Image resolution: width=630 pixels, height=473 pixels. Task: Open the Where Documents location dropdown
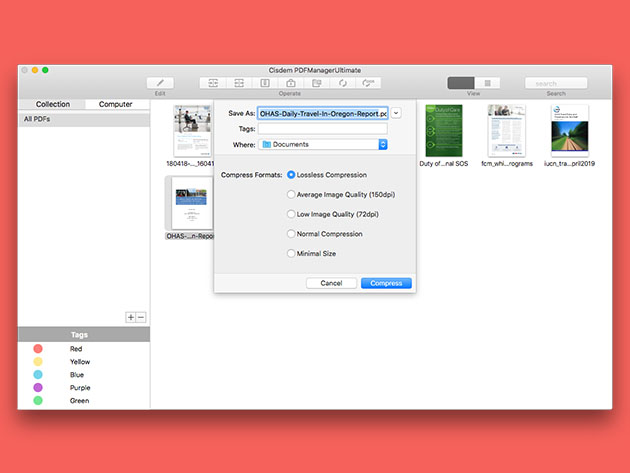(323, 145)
